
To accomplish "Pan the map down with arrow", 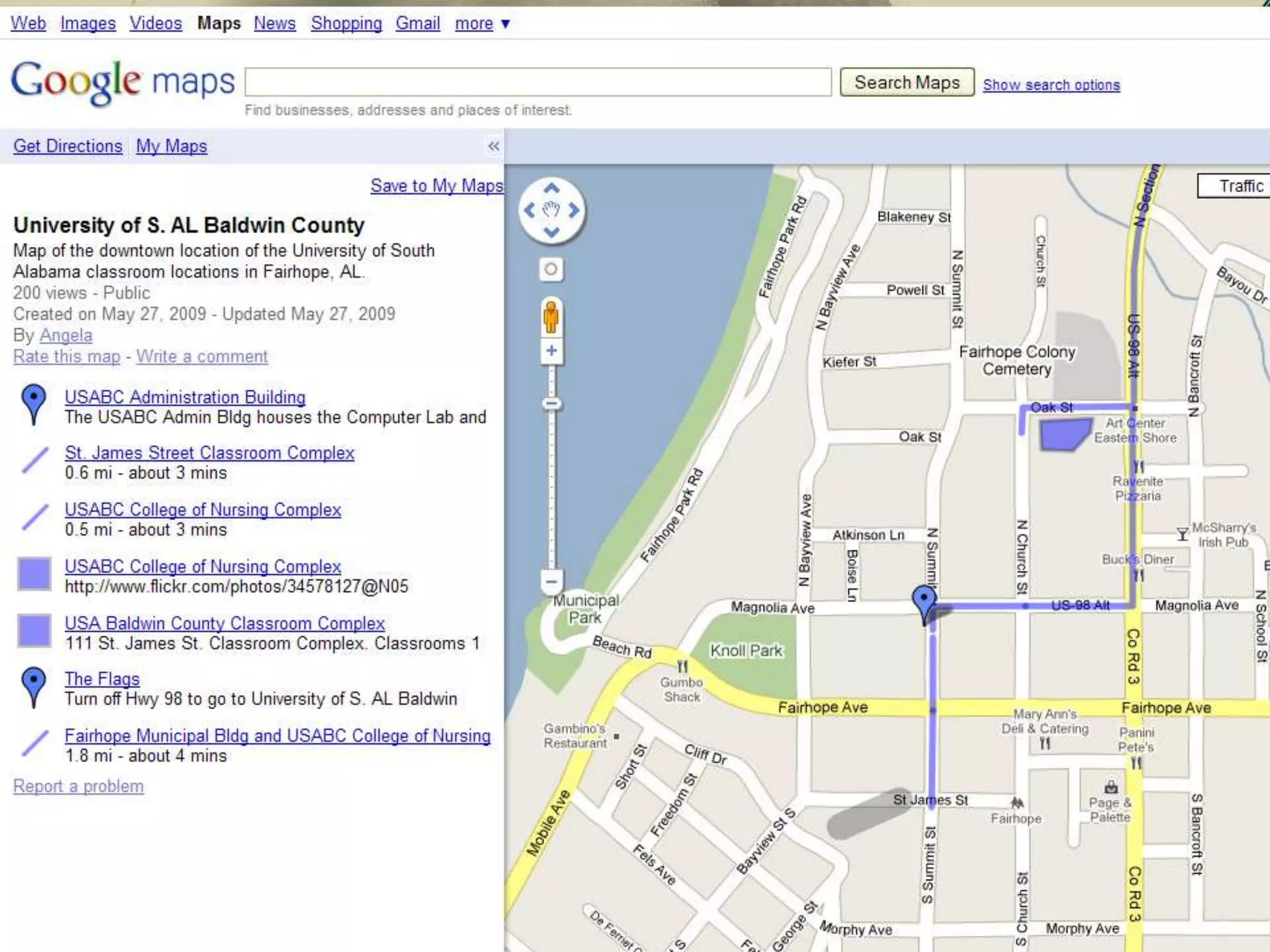I will [551, 232].
